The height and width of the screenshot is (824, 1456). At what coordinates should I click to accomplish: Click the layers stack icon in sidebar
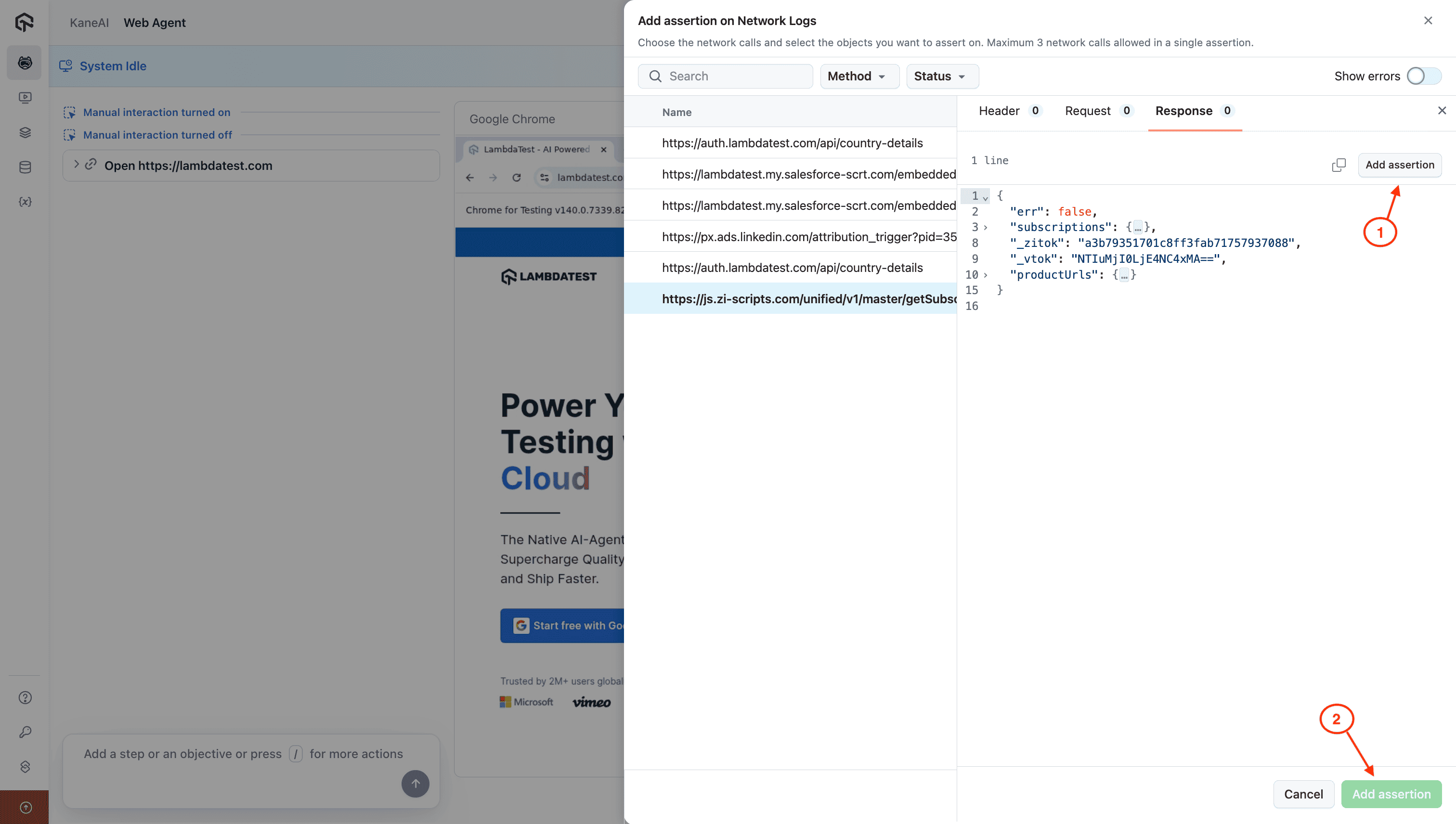click(25, 132)
